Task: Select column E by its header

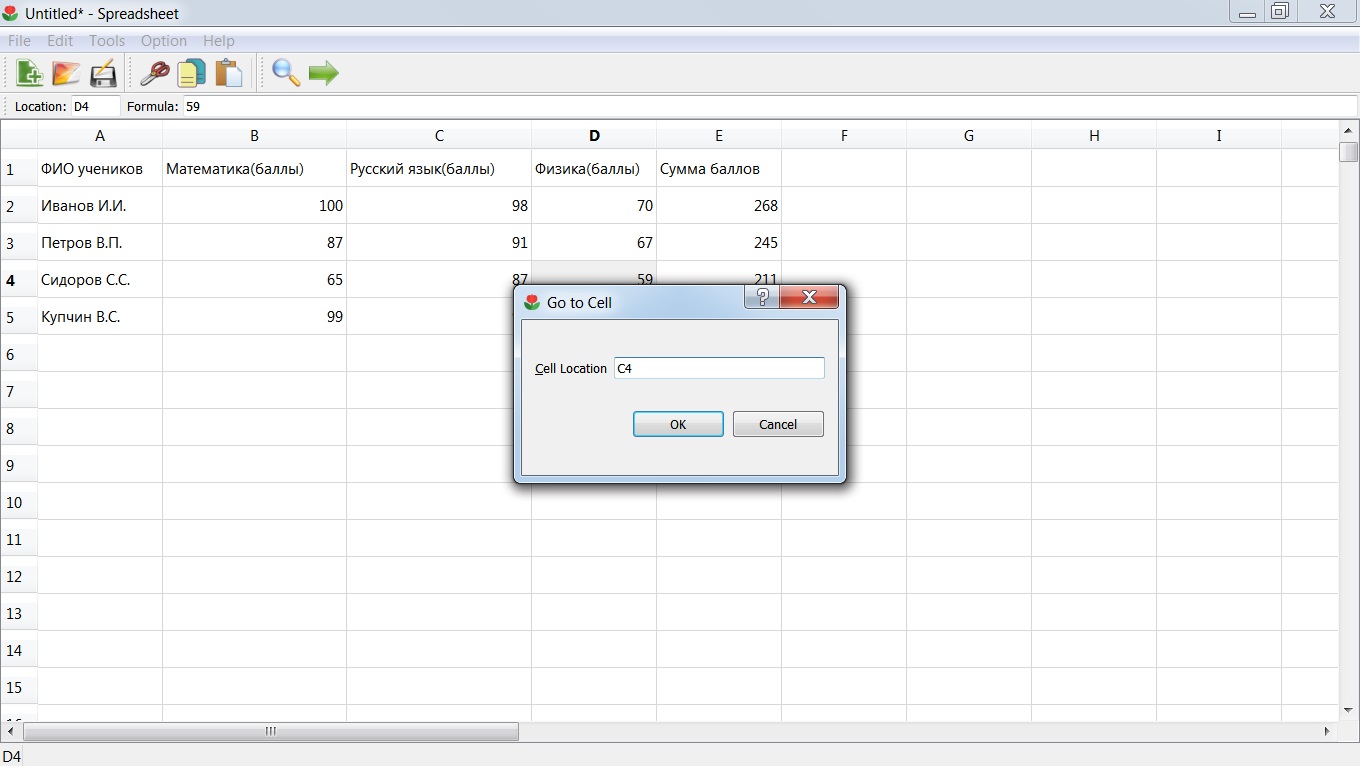Action: (x=719, y=136)
